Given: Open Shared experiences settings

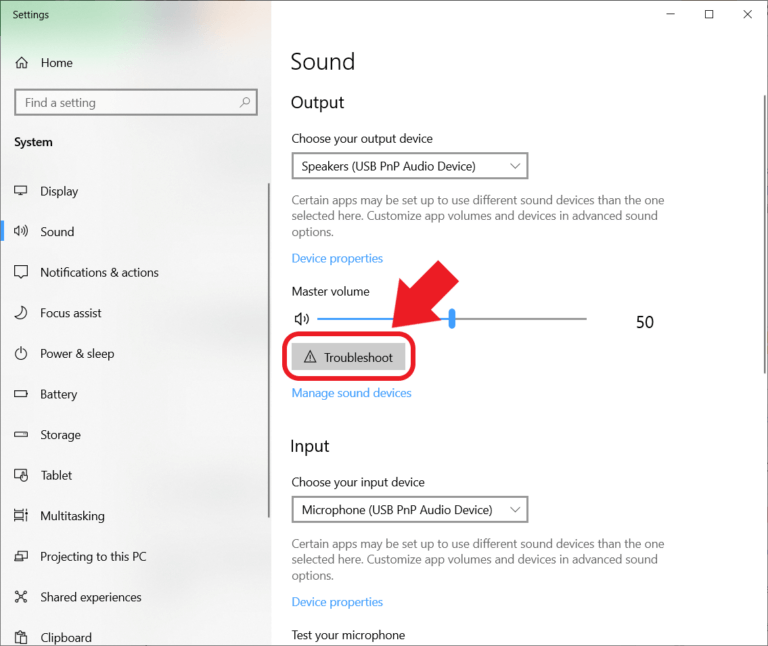Looking at the screenshot, I should (x=90, y=597).
